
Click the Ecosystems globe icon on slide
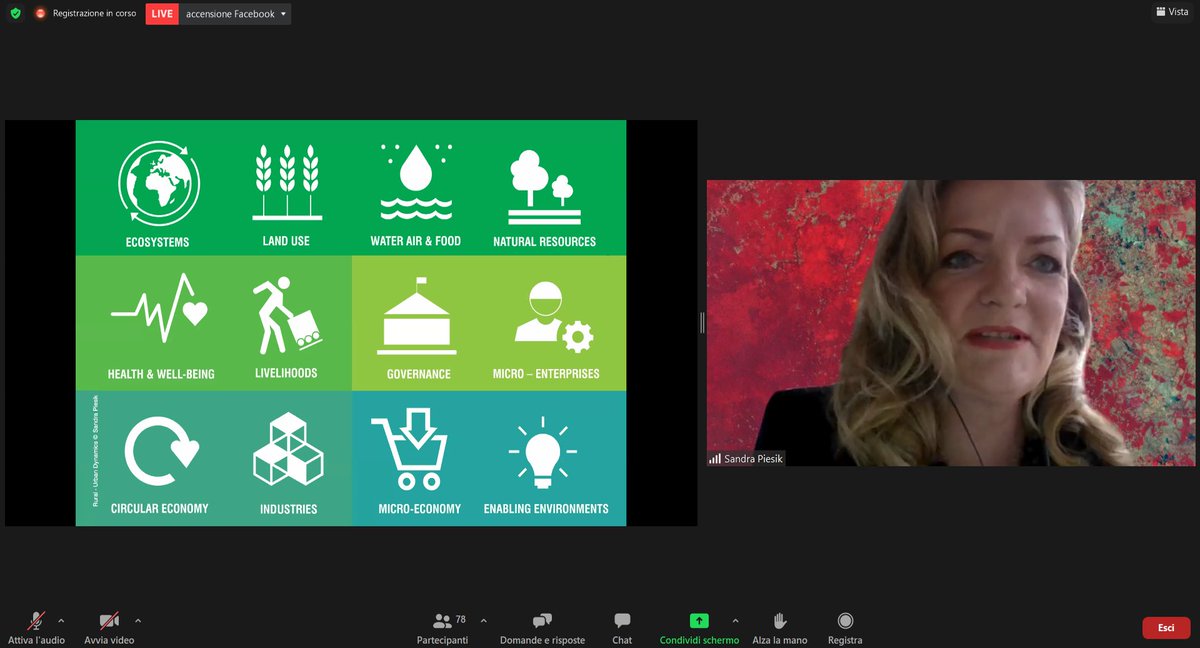pyautogui.click(x=159, y=185)
